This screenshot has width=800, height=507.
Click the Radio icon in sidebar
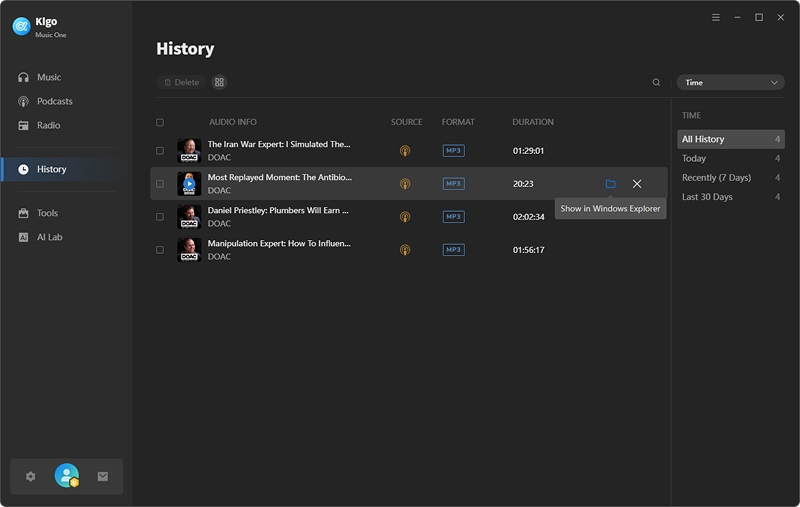(x=23, y=125)
